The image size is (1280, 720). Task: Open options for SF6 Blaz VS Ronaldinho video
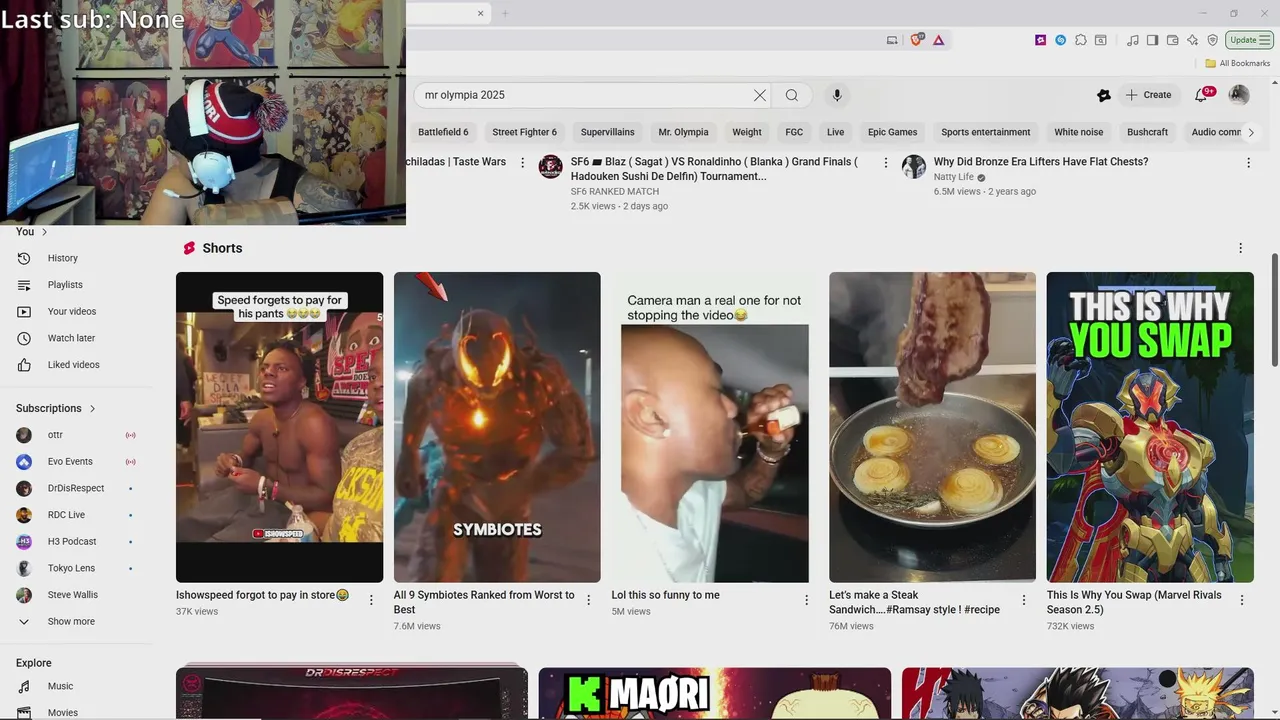885,162
